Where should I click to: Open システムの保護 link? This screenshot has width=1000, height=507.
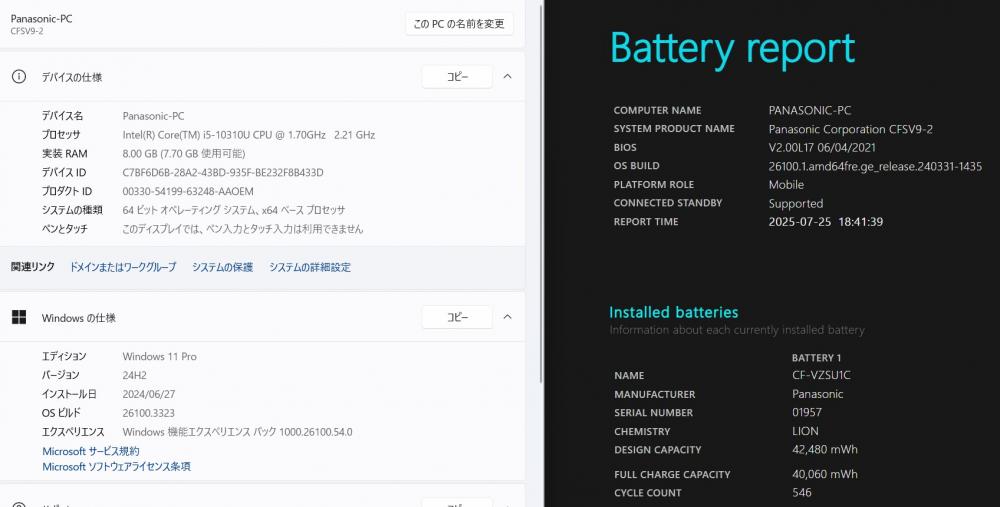[x=223, y=267]
